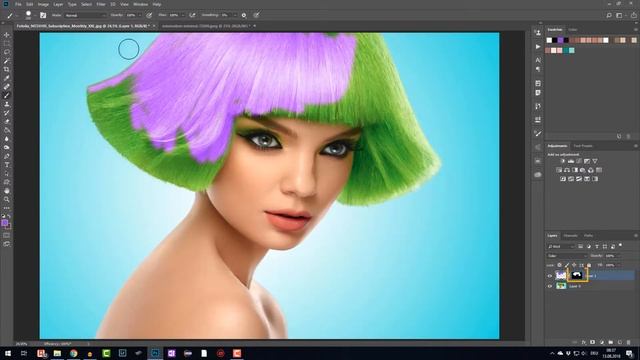640x360 pixels.
Task: Add a Hue/Saturation adjustment
Action: coord(559,170)
